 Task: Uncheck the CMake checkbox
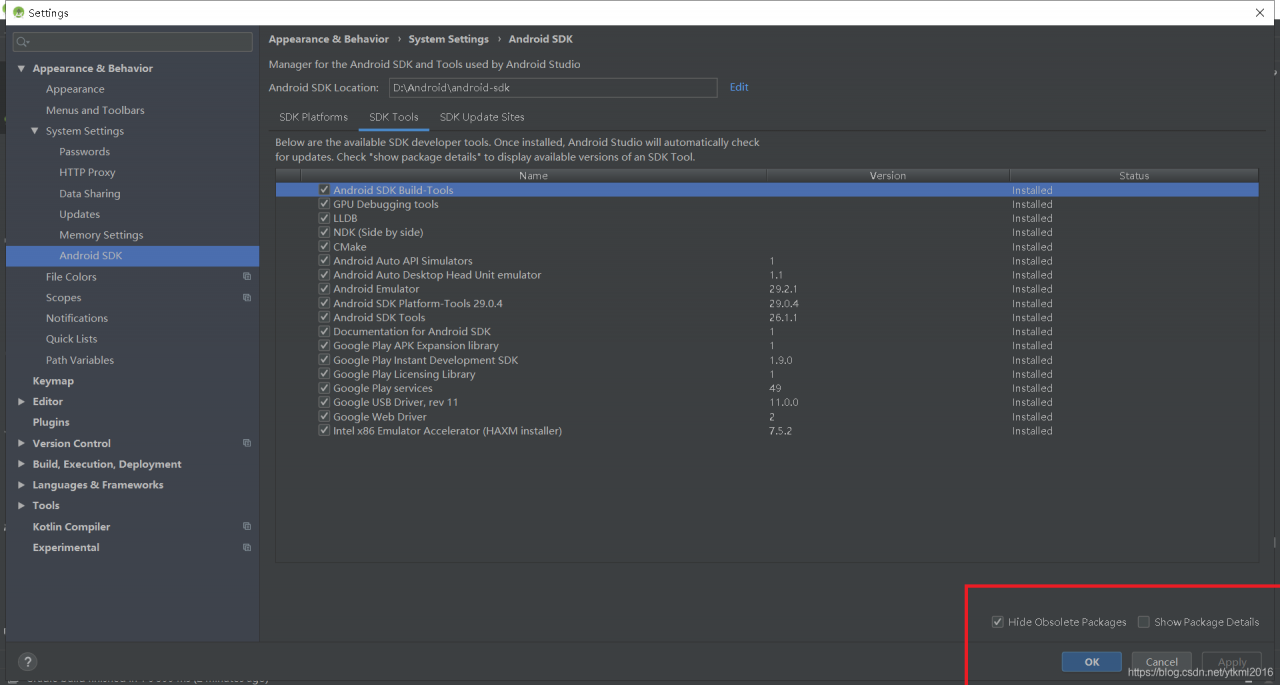coord(324,247)
